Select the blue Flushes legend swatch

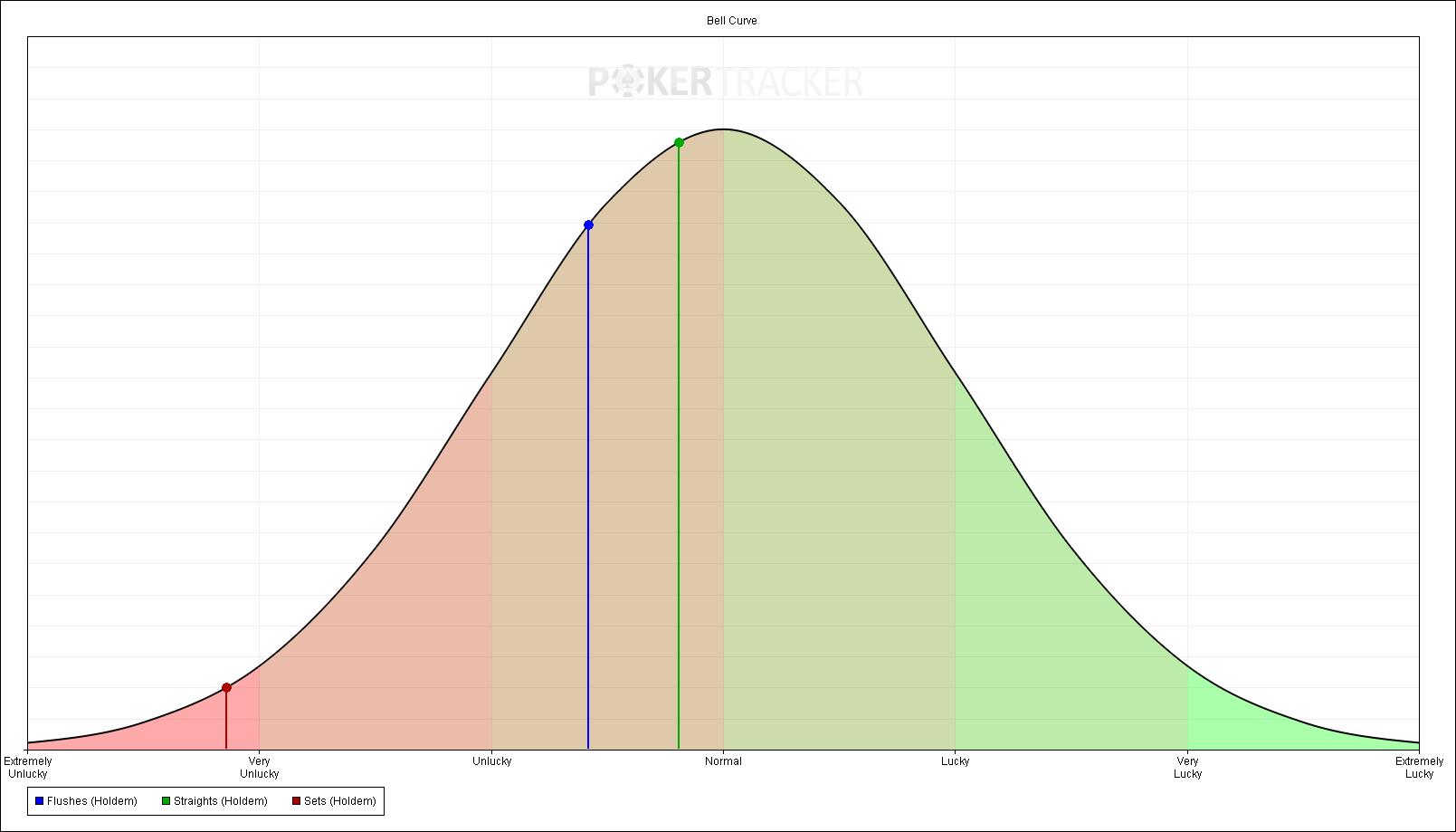click(39, 801)
